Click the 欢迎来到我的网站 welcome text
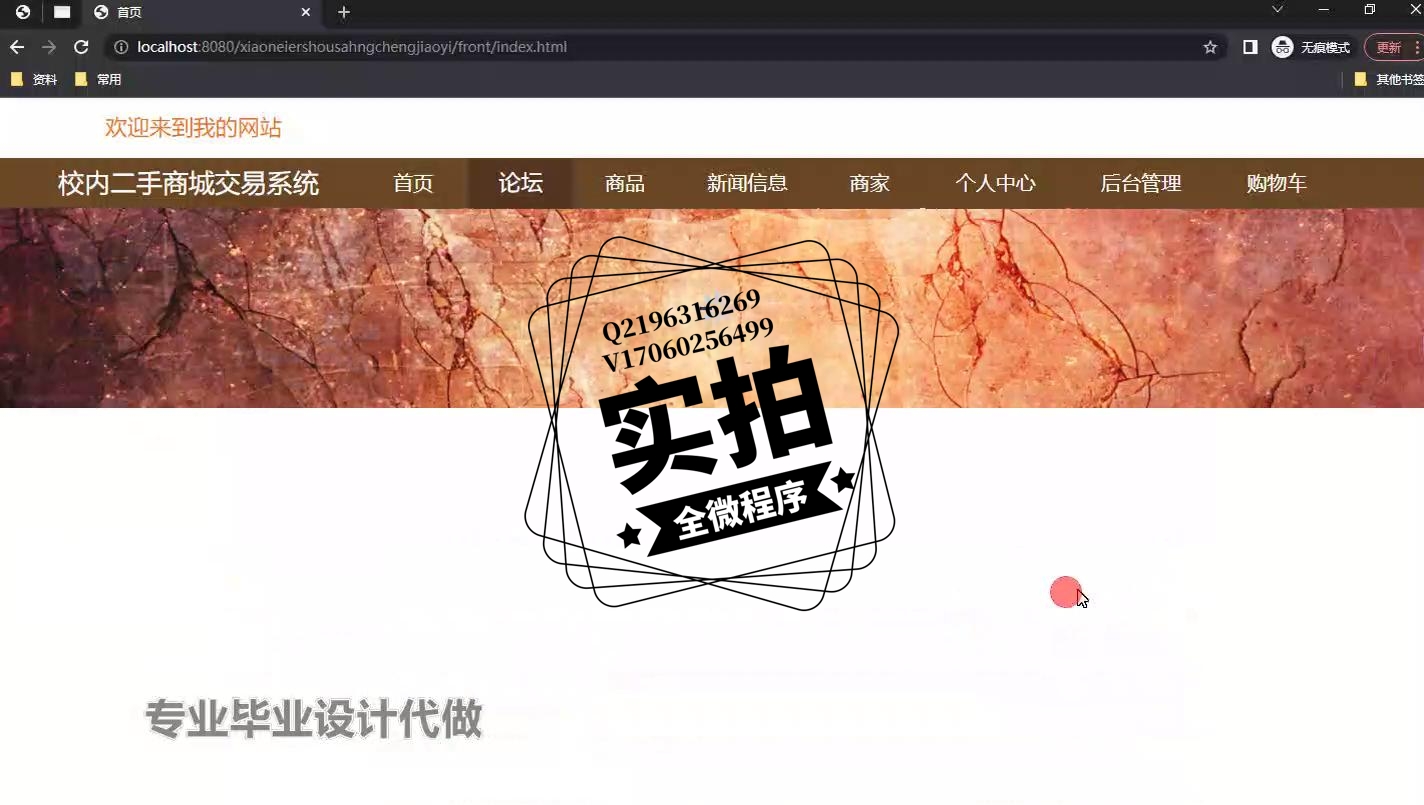Viewport: 1424px width, 805px height. pyautogui.click(x=193, y=128)
